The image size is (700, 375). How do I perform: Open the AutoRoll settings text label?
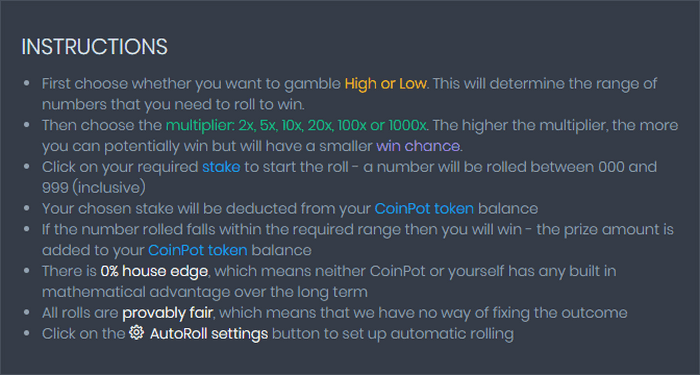tap(209, 333)
